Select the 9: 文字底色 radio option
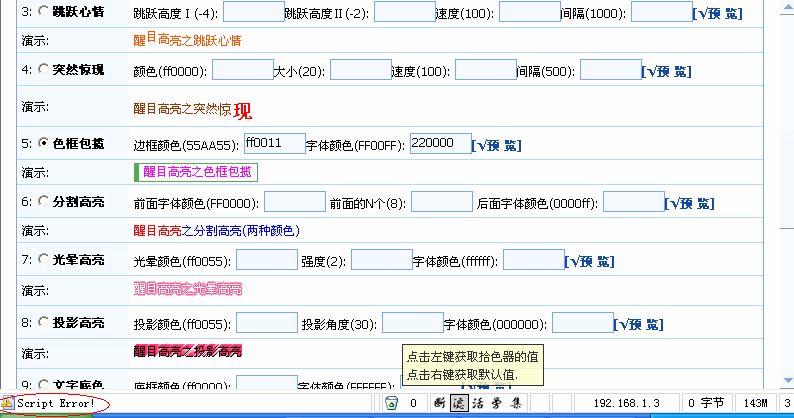794x418 pixels. point(44,385)
